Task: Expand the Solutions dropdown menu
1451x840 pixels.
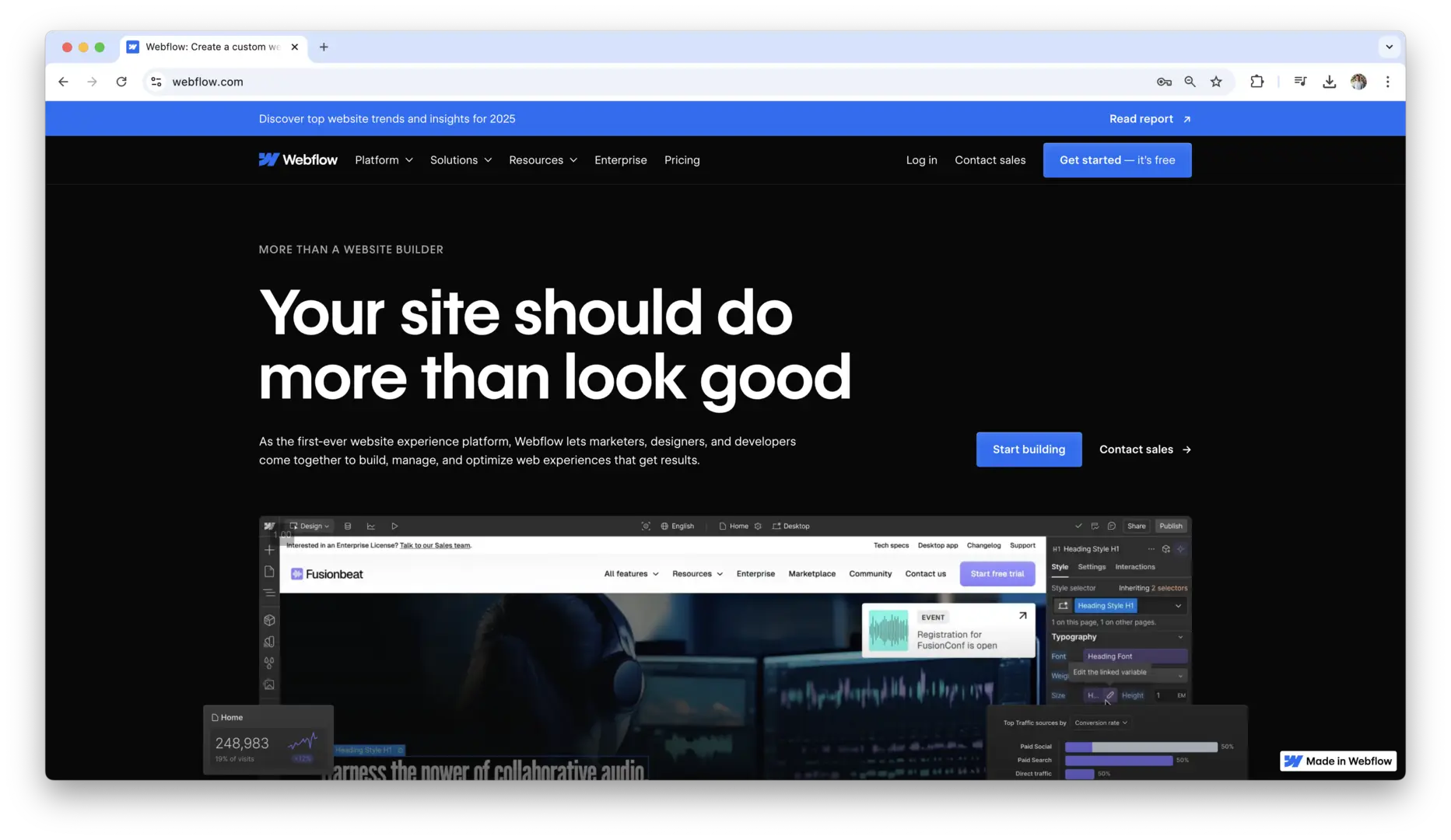Action: [x=461, y=160]
